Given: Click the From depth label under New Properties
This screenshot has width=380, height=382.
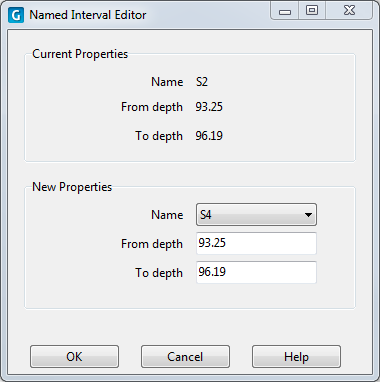Looking at the screenshot, I should click(152, 244).
